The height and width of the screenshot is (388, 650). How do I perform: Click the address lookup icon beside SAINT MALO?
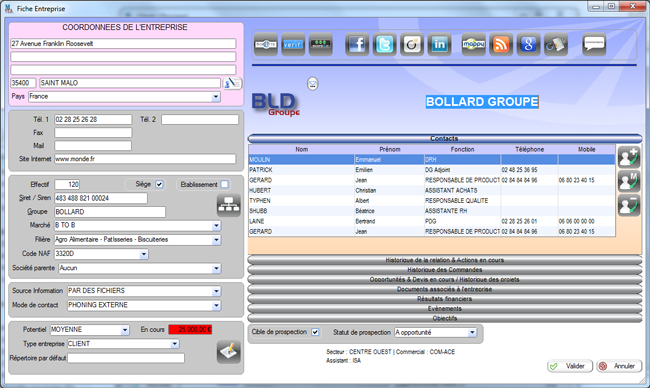(x=232, y=83)
